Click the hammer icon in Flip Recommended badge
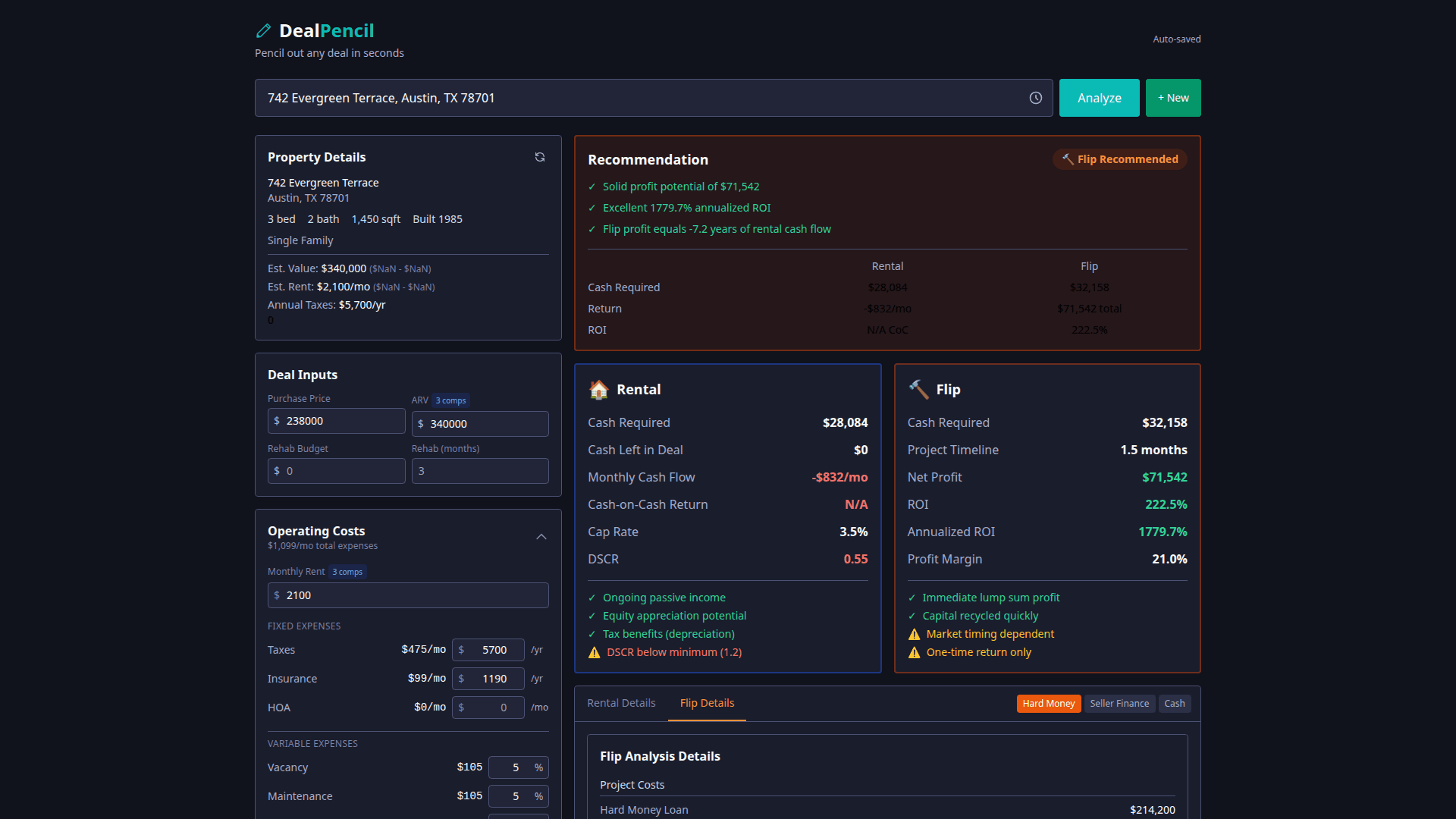This screenshot has width=1456, height=819. [x=1068, y=159]
